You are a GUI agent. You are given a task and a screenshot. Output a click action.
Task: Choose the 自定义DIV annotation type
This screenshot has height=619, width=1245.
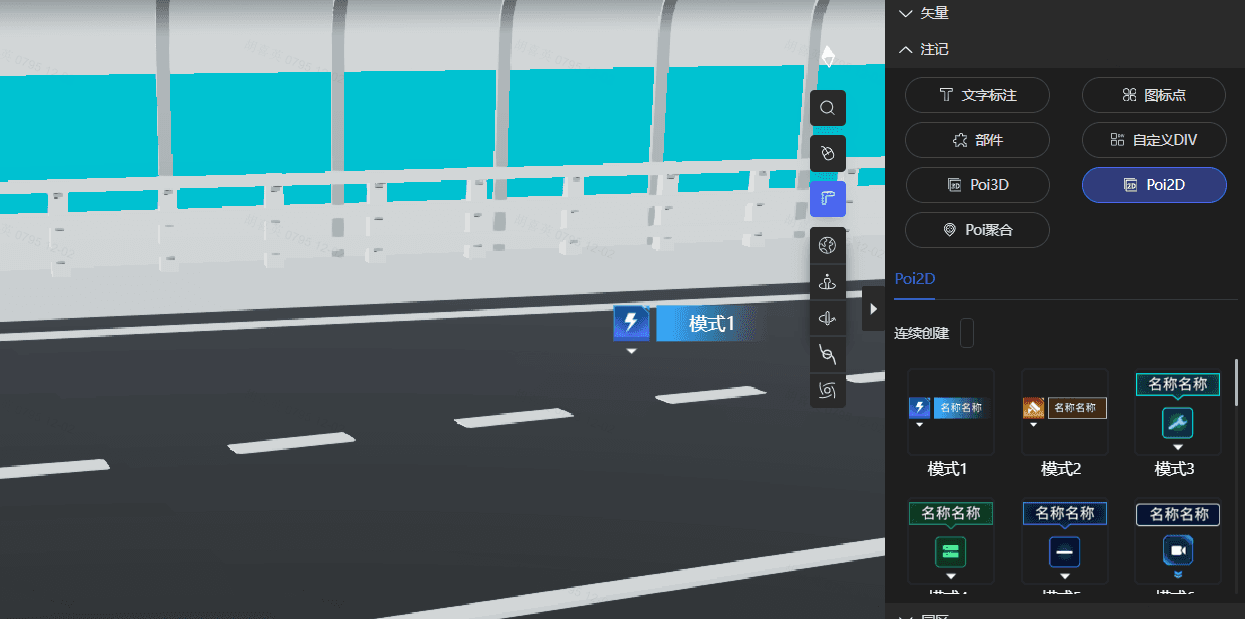coord(1153,140)
